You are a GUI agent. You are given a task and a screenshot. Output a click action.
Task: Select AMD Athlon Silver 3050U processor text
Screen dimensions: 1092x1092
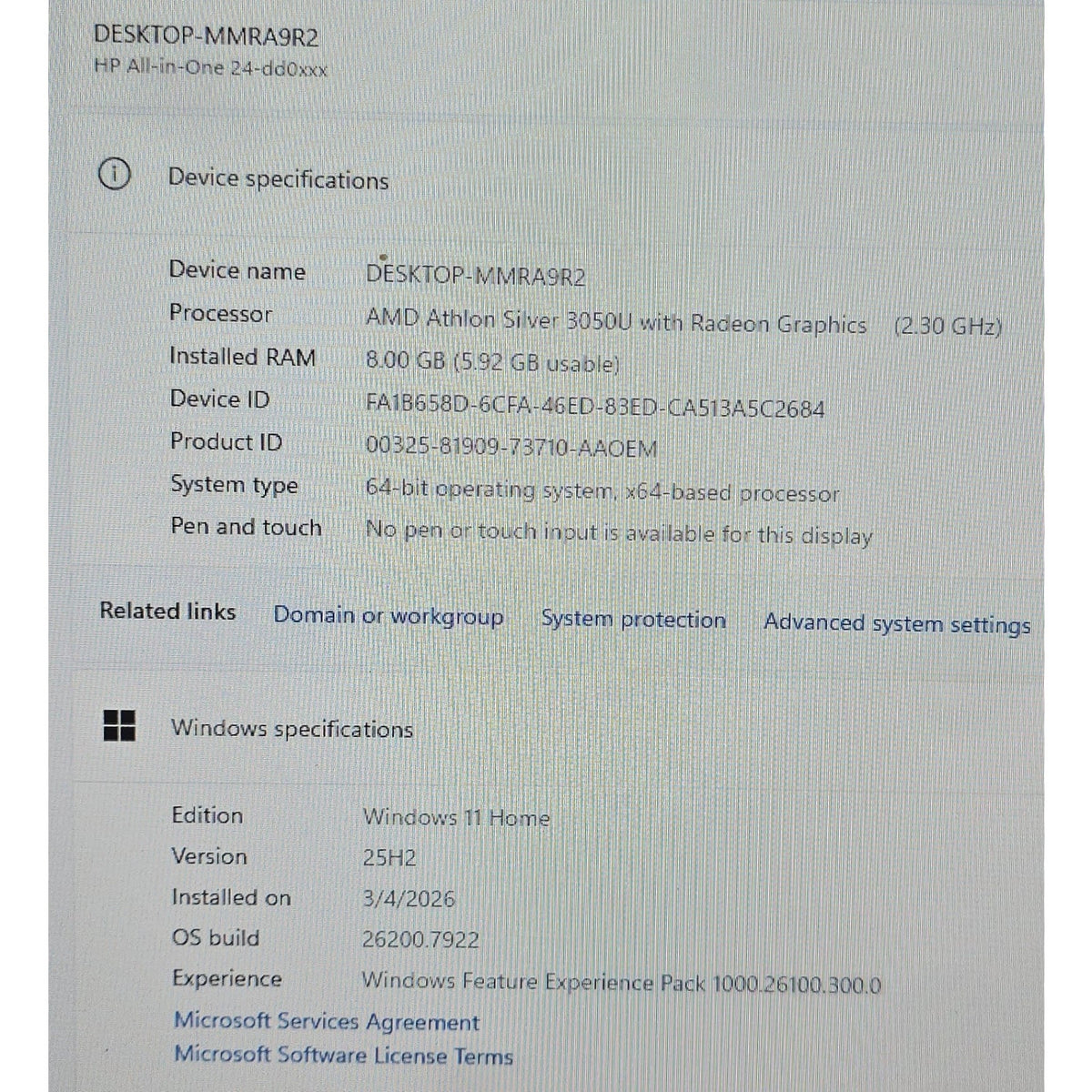tap(616, 322)
